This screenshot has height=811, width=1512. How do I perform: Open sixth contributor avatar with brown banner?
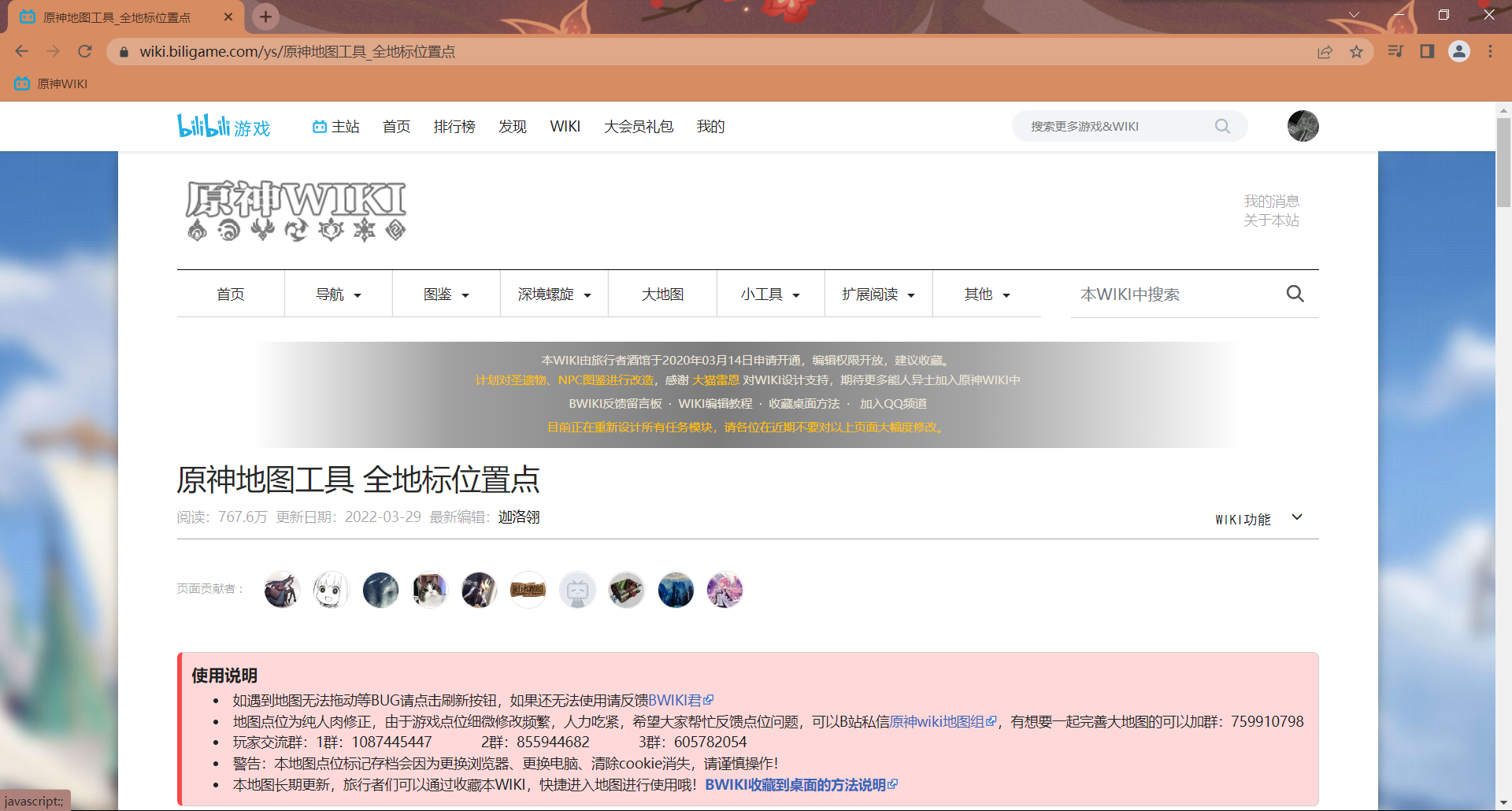pyautogui.click(x=528, y=590)
